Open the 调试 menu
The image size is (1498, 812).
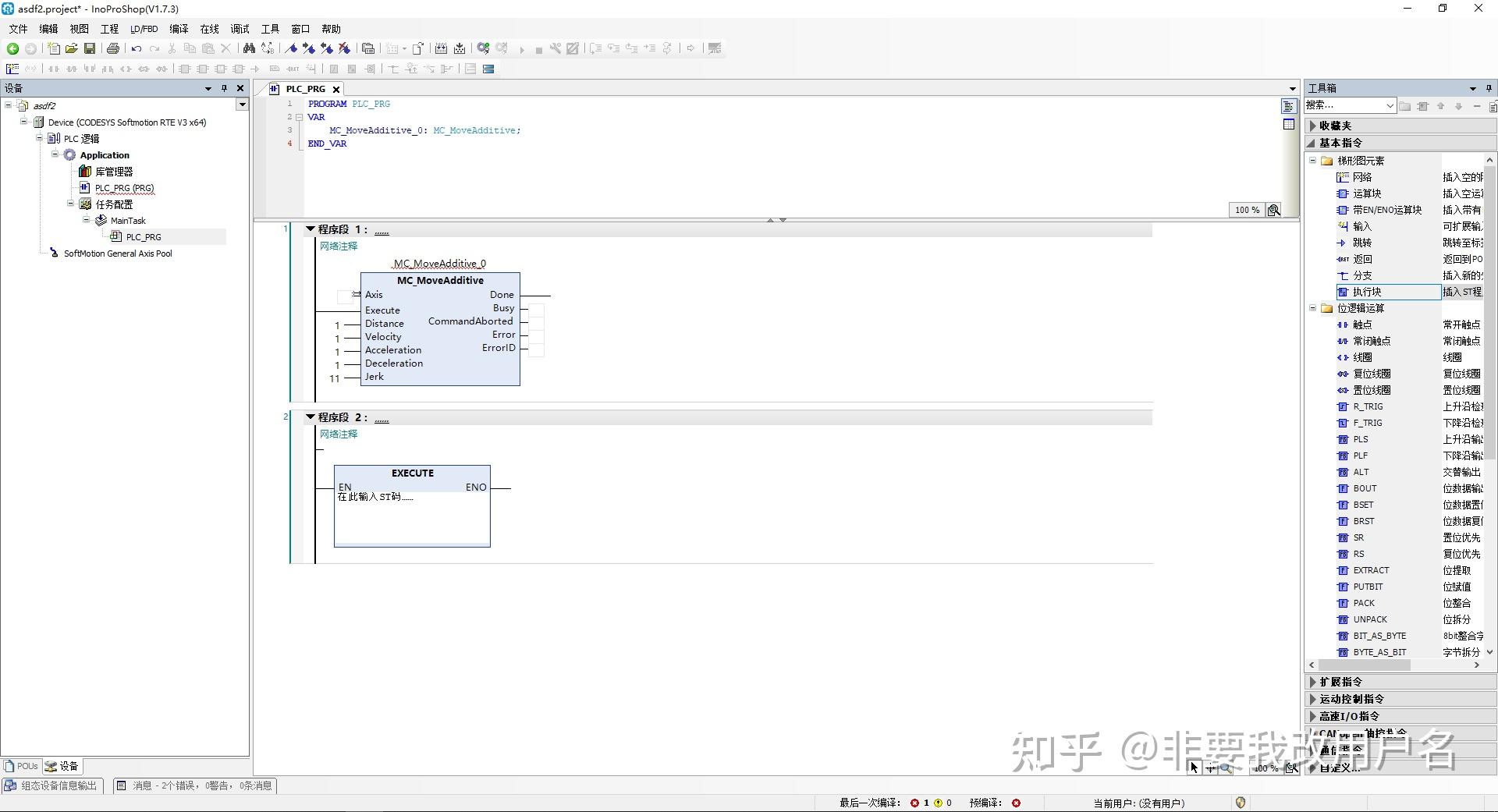(240, 29)
